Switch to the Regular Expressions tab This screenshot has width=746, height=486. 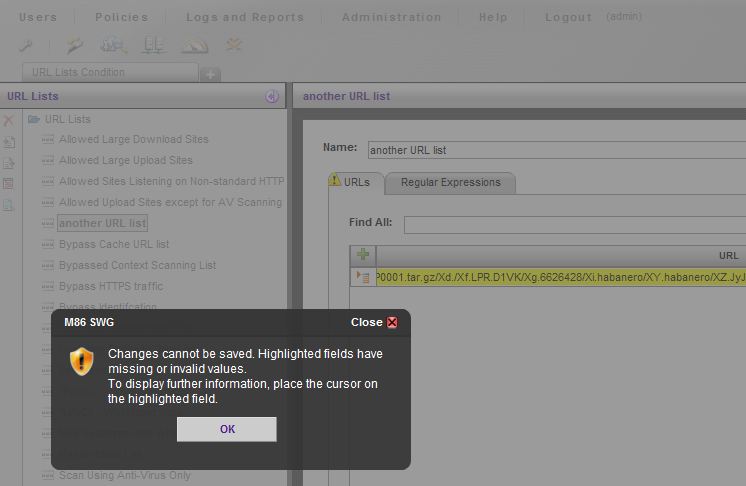click(x=450, y=182)
